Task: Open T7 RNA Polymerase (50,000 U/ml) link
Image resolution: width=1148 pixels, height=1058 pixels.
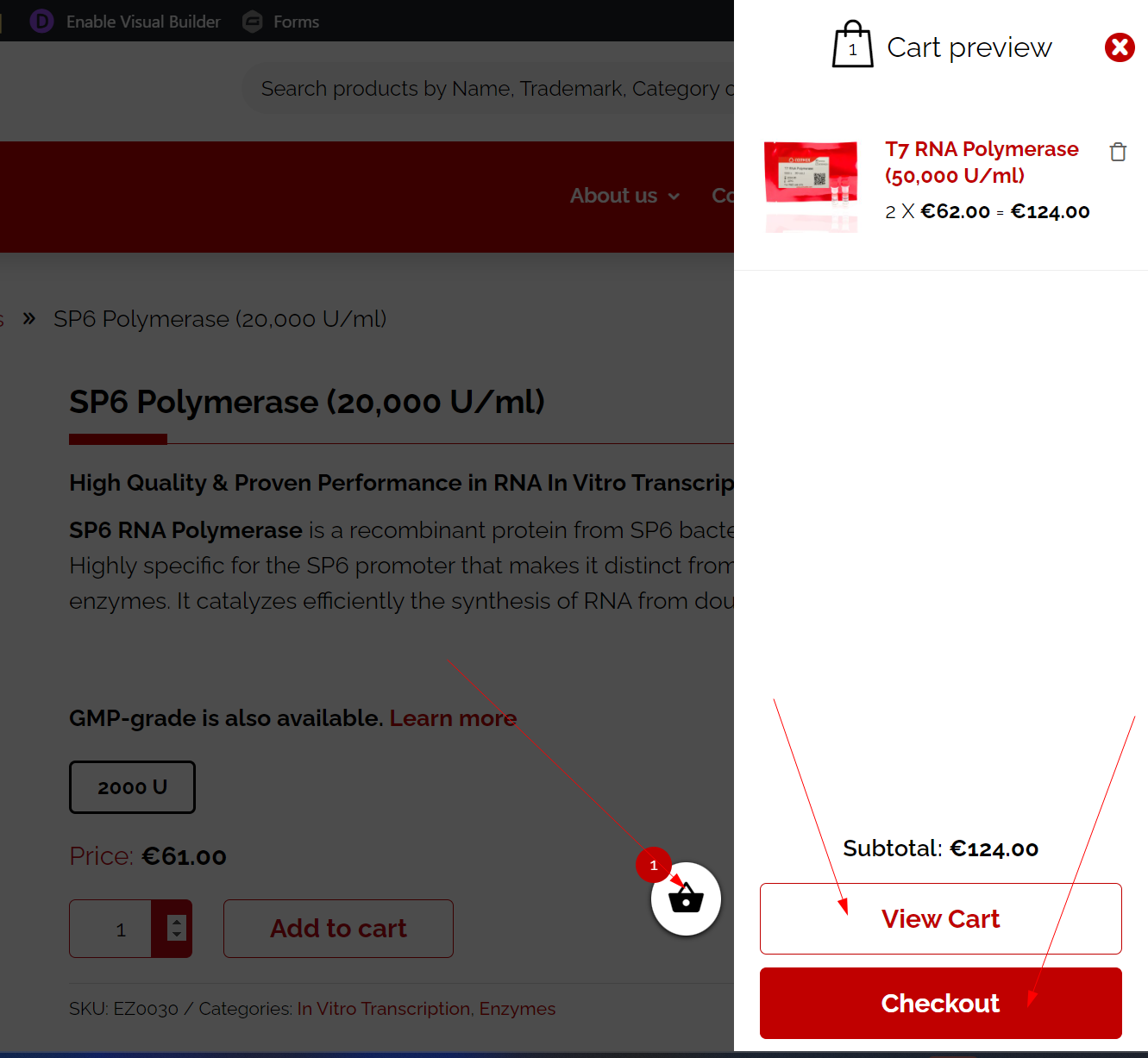Action: point(982,162)
